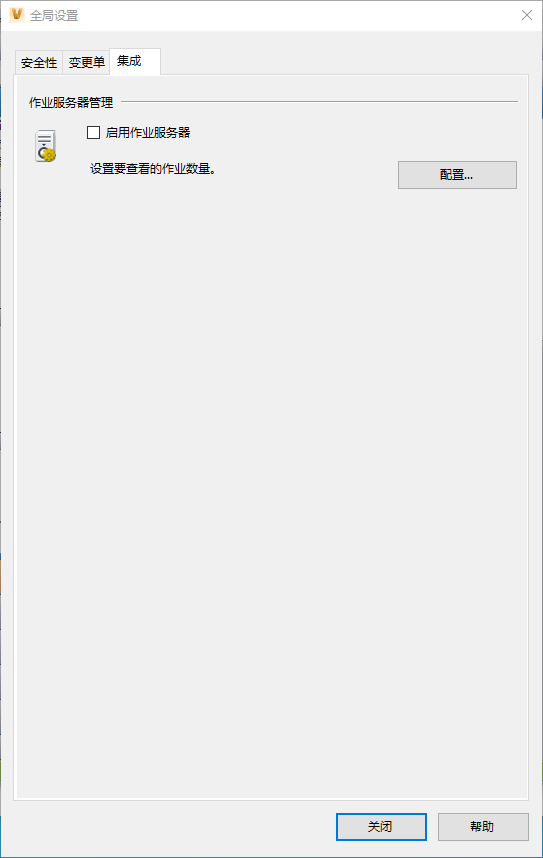Image resolution: width=543 pixels, height=858 pixels.
Task: Click the 全局设置 title bar text
Action: [x=54, y=15]
